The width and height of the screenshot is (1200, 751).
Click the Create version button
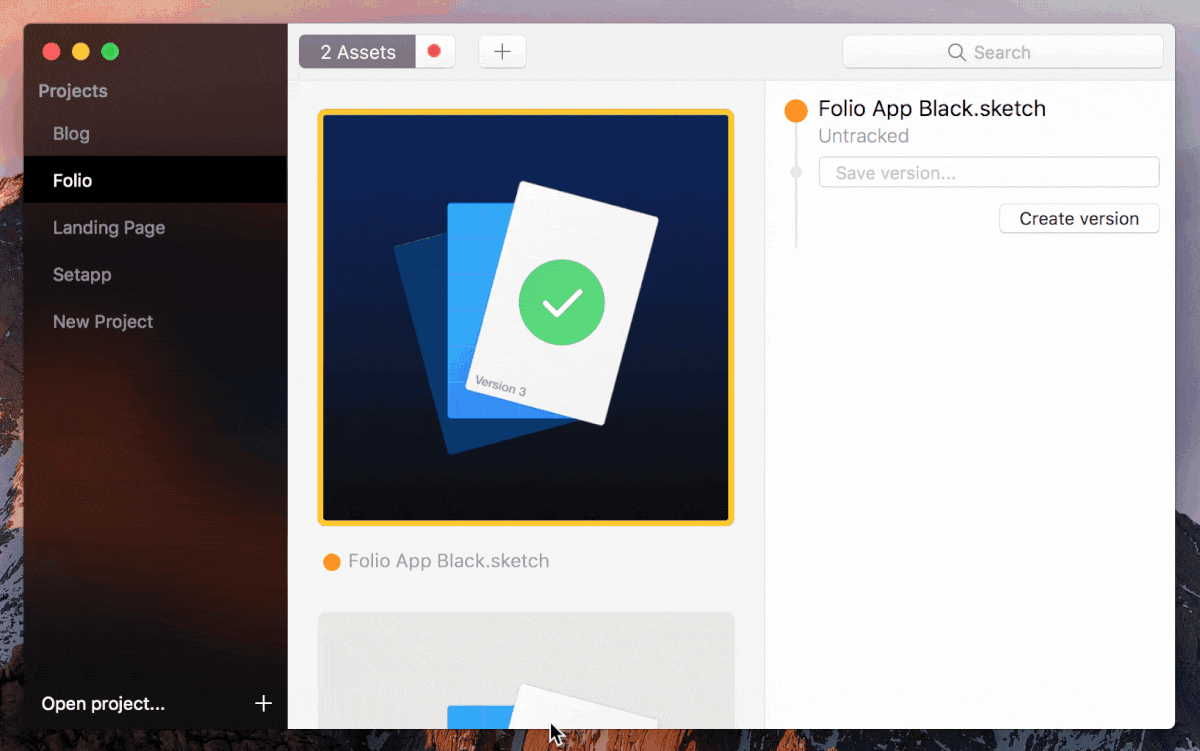coord(1079,218)
